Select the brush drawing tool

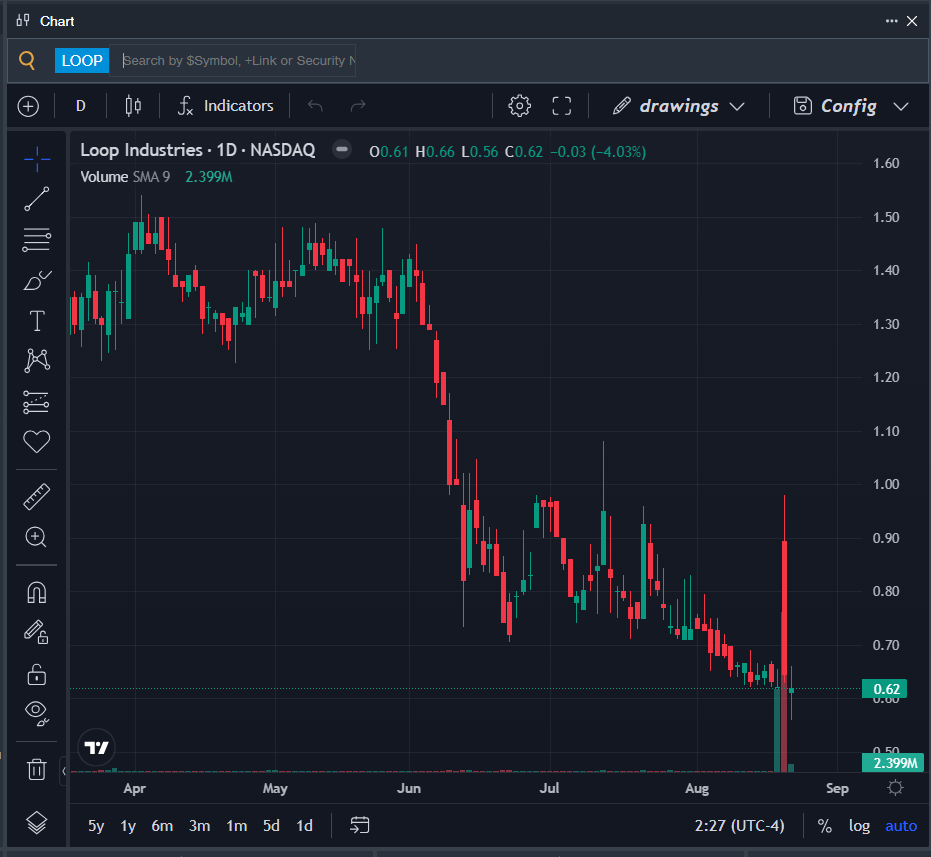36,280
